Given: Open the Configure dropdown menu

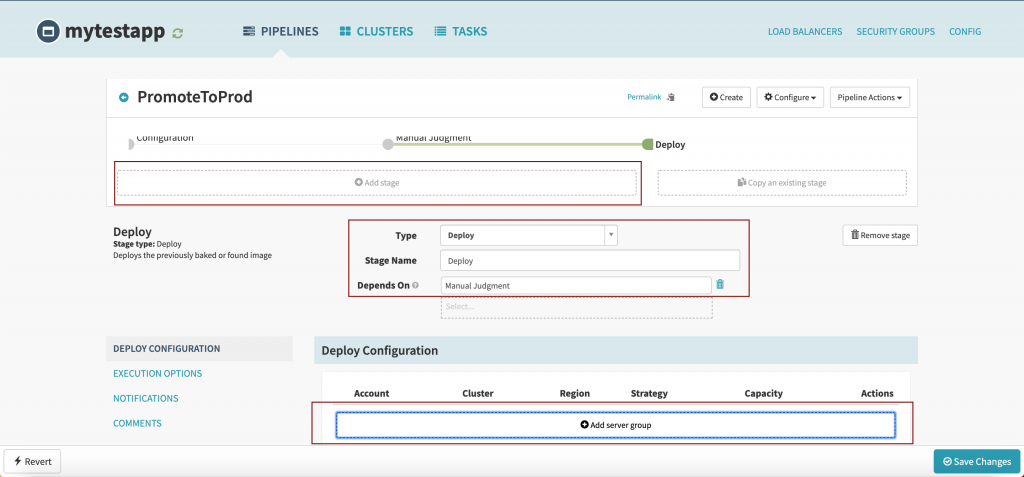Looking at the screenshot, I should click(x=789, y=97).
